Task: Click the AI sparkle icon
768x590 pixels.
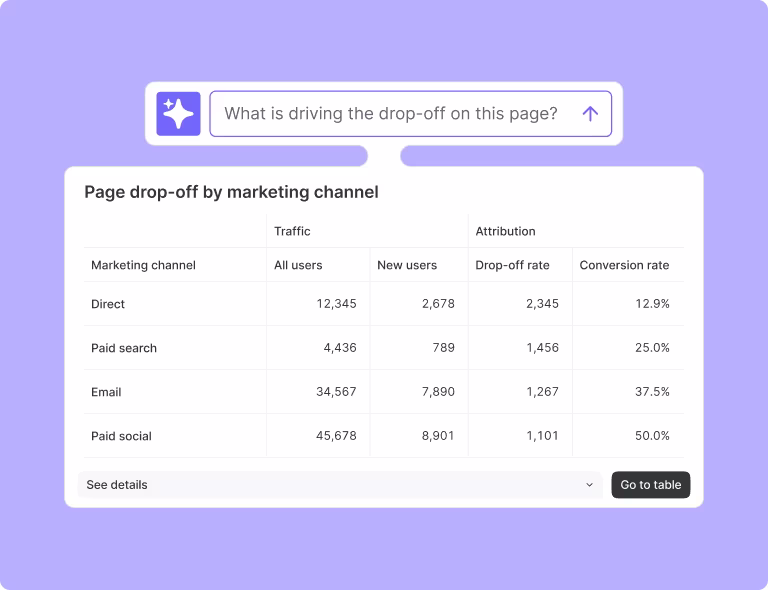Action: [x=178, y=114]
